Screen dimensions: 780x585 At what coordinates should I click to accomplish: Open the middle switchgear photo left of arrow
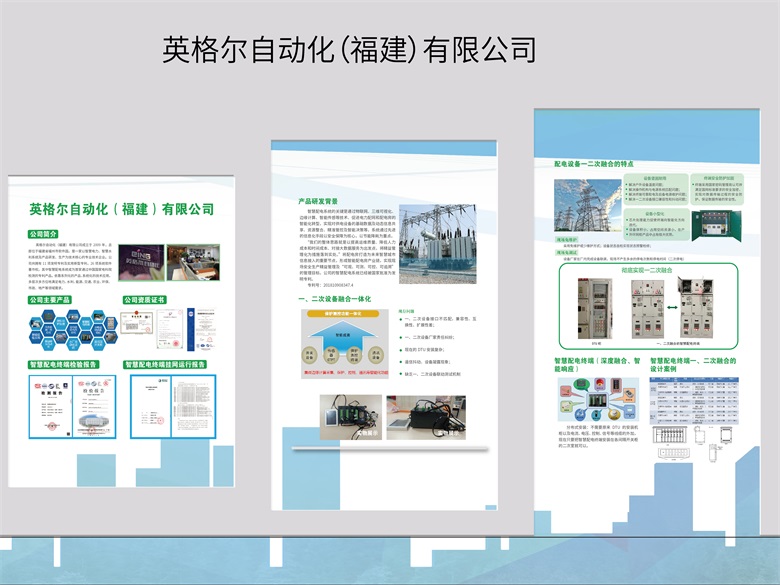pos(648,309)
